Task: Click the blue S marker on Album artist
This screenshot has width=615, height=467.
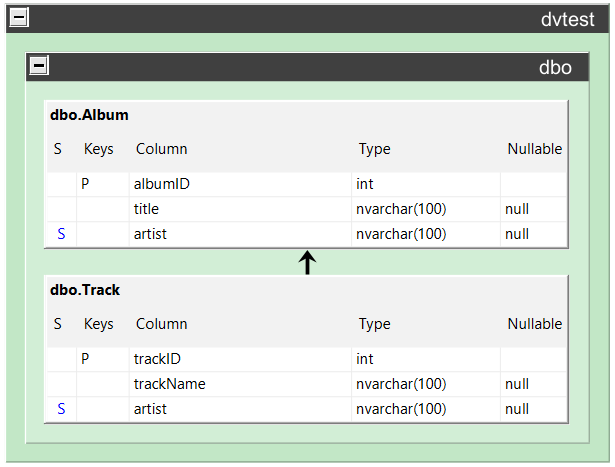Action: click(x=61, y=234)
